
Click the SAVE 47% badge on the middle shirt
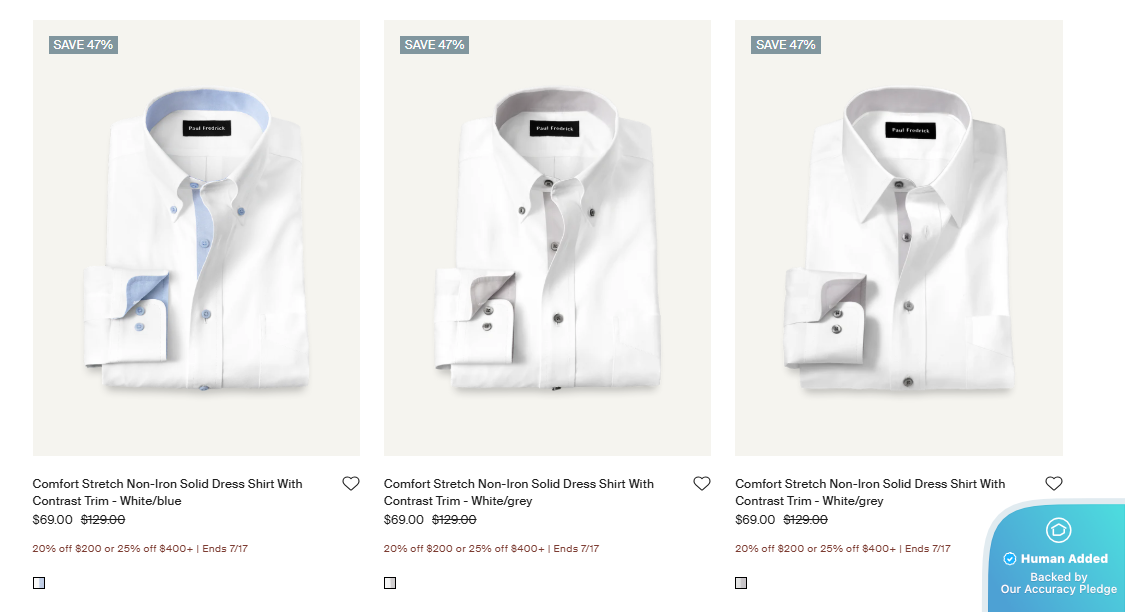[x=434, y=44]
